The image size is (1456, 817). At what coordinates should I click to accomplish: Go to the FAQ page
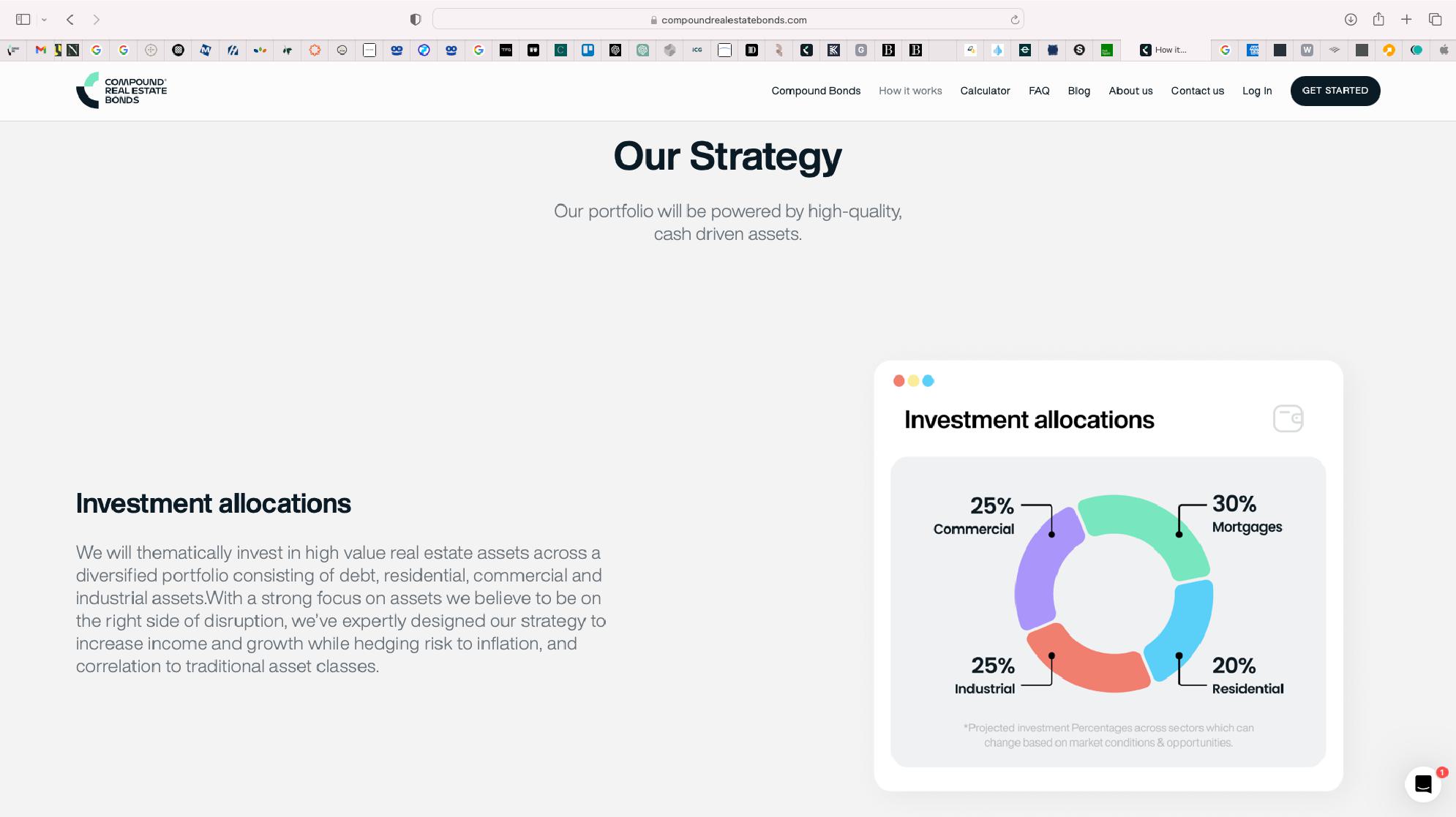pos(1039,91)
